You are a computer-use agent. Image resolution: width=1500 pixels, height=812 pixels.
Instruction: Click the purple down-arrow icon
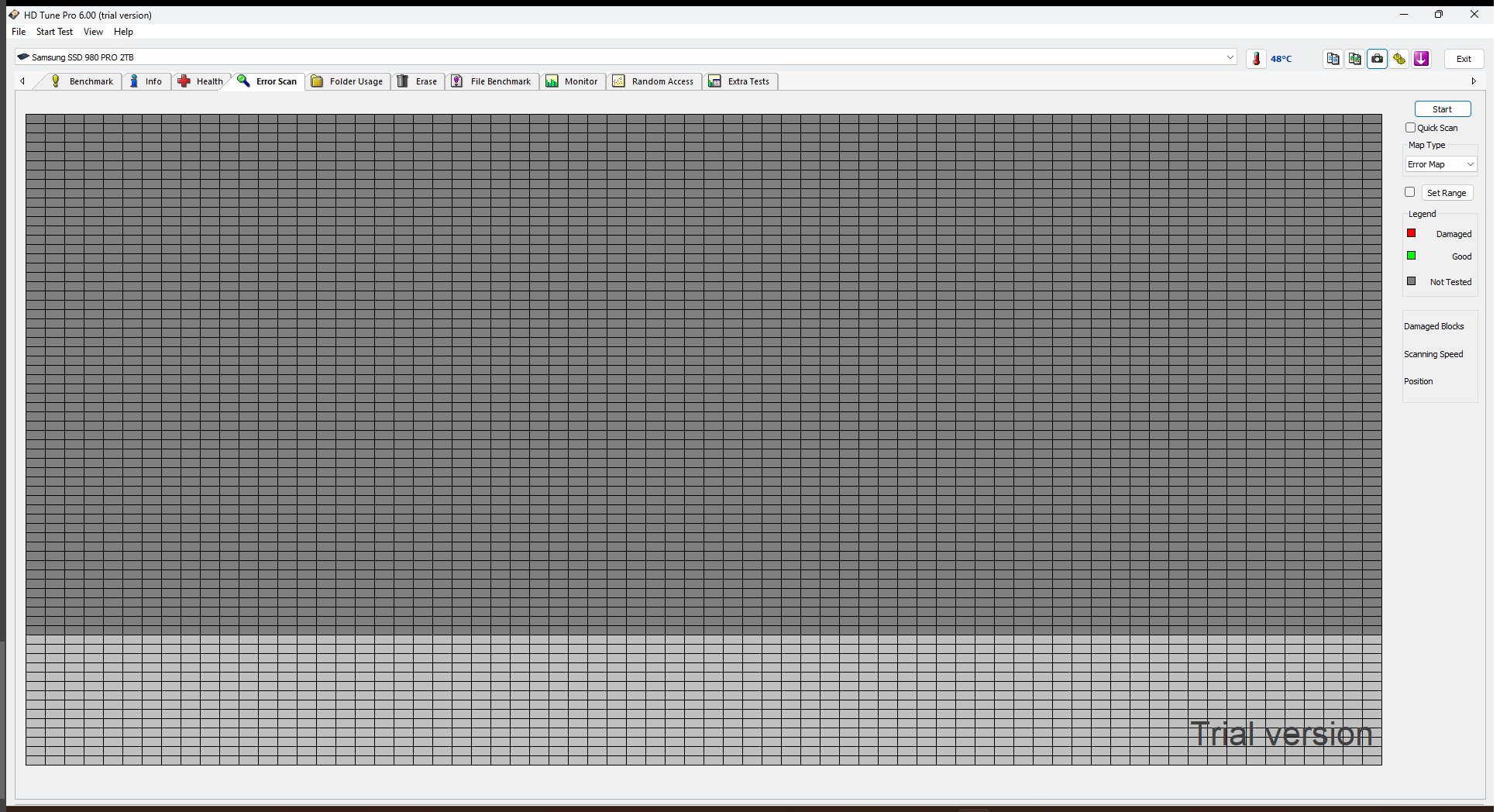pos(1421,59)
